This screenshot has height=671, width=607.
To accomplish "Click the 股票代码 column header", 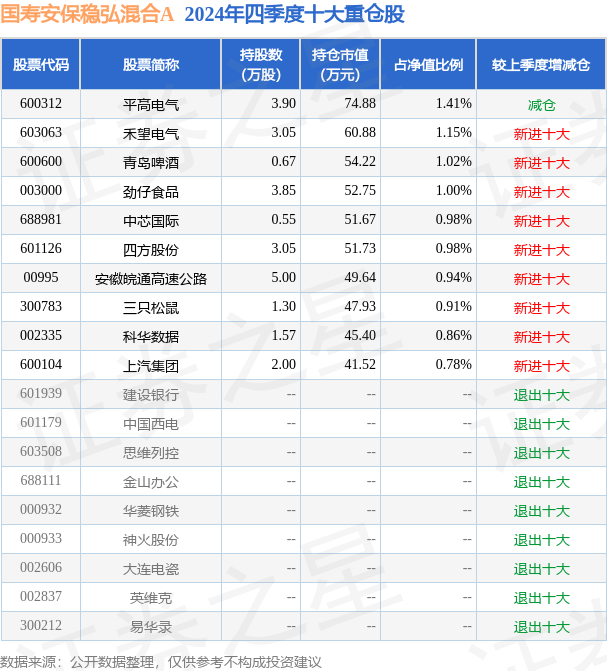I will point(41,65).
